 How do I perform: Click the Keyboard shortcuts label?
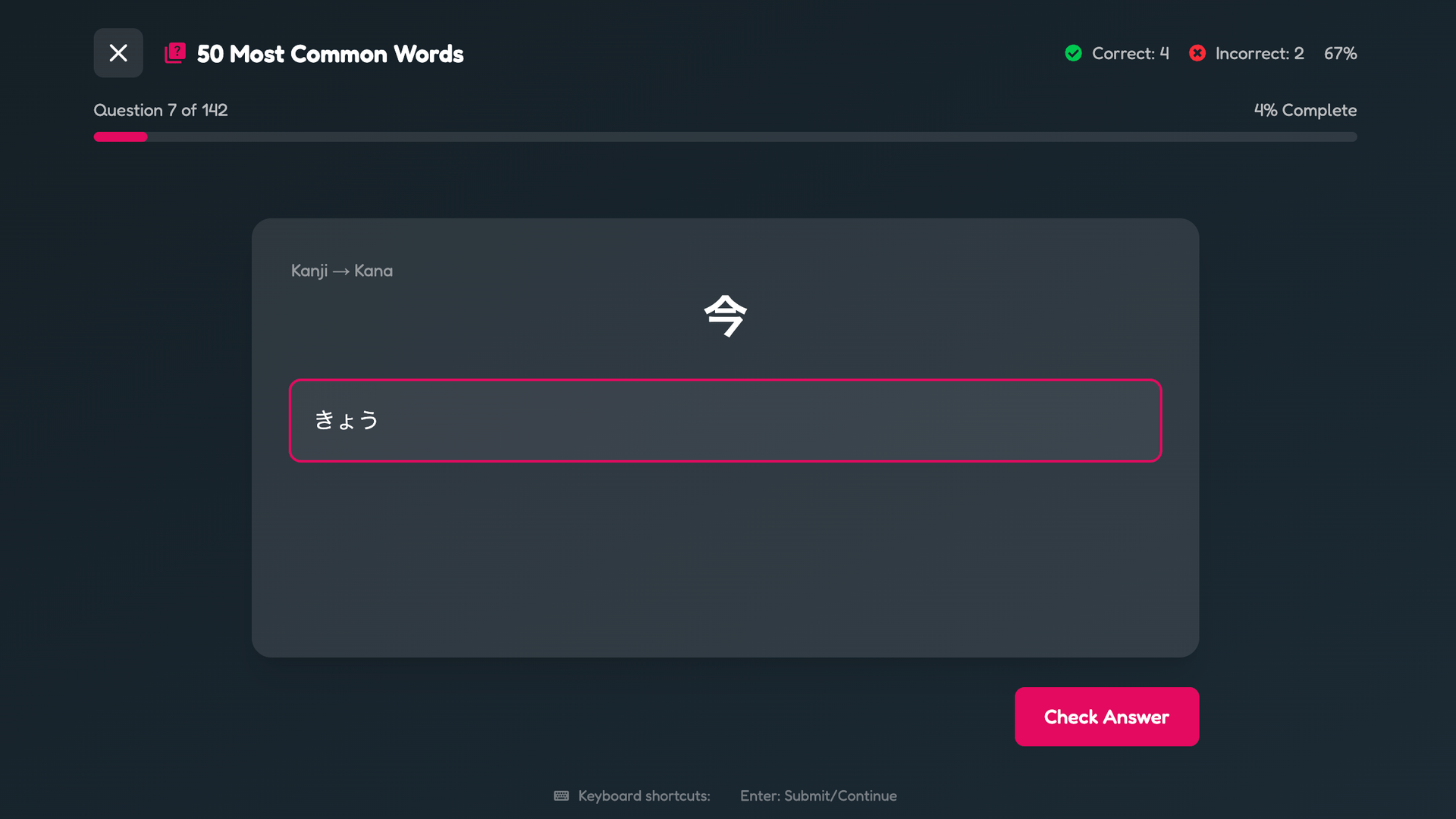coord(644,795)
